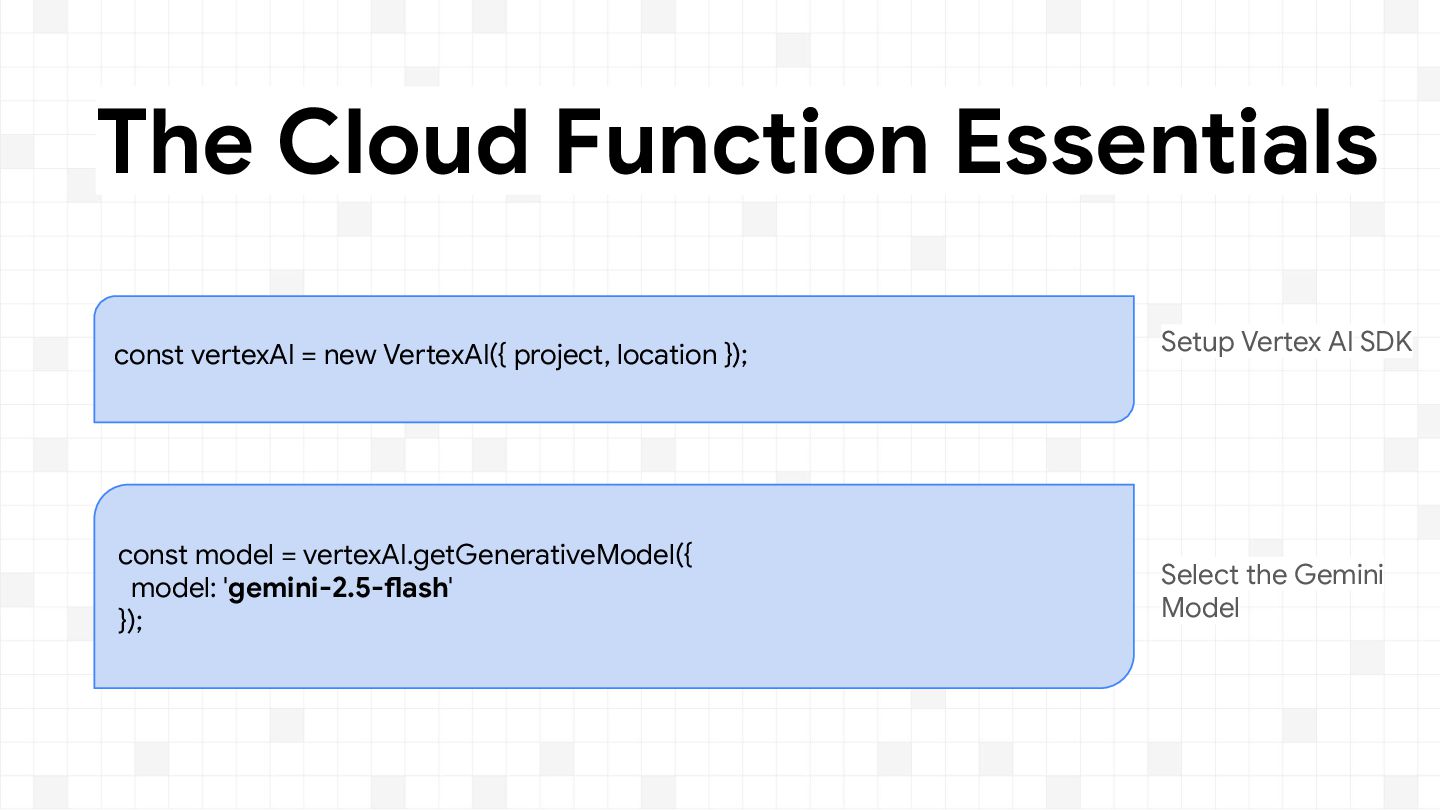The height and width of the screenshot is (810, 1440).
Task: Click the "location" parameter in the code
Action: 667,355
